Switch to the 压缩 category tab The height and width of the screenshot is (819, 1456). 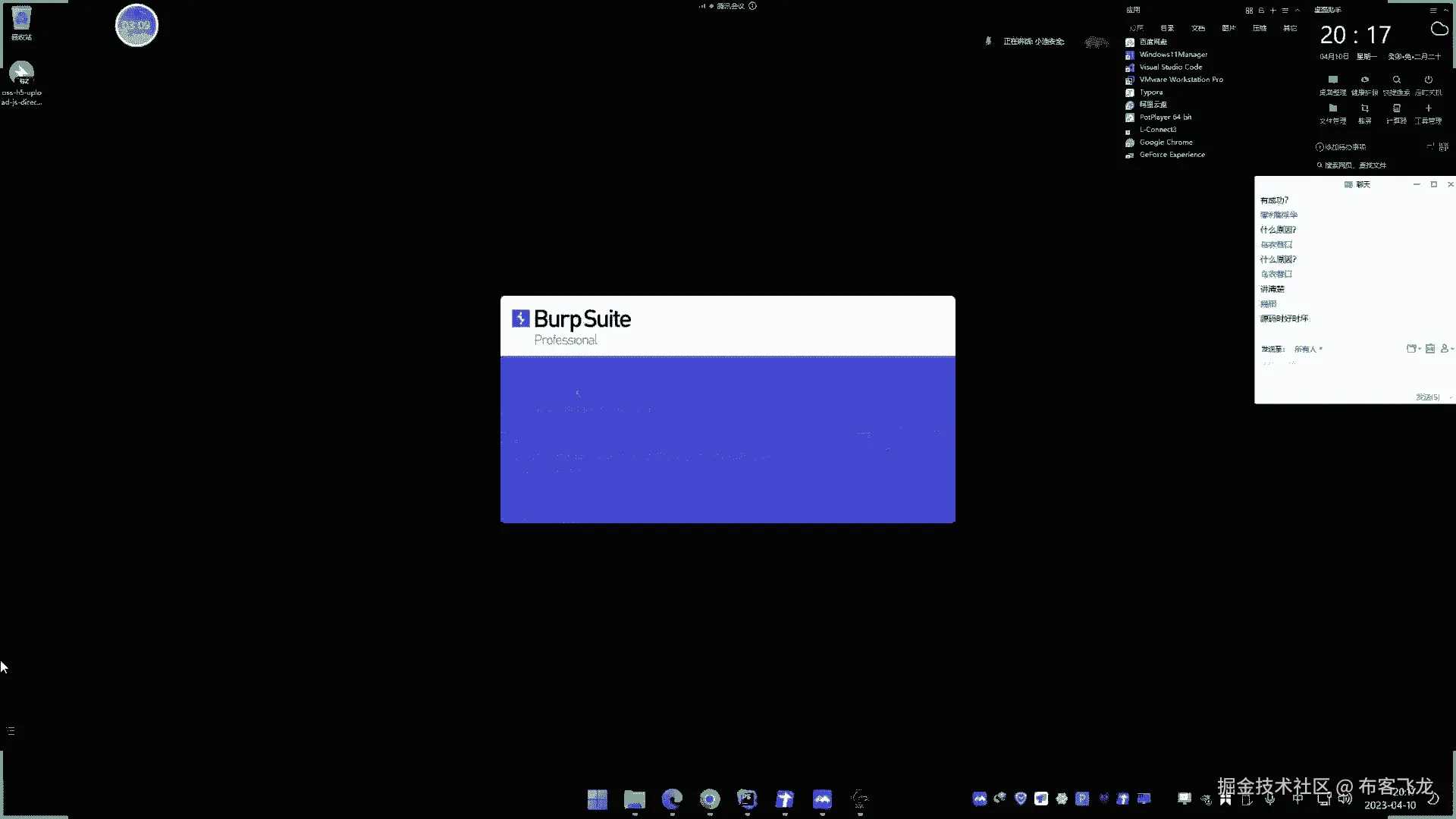pyautogui.click(x=1260, y=28)
